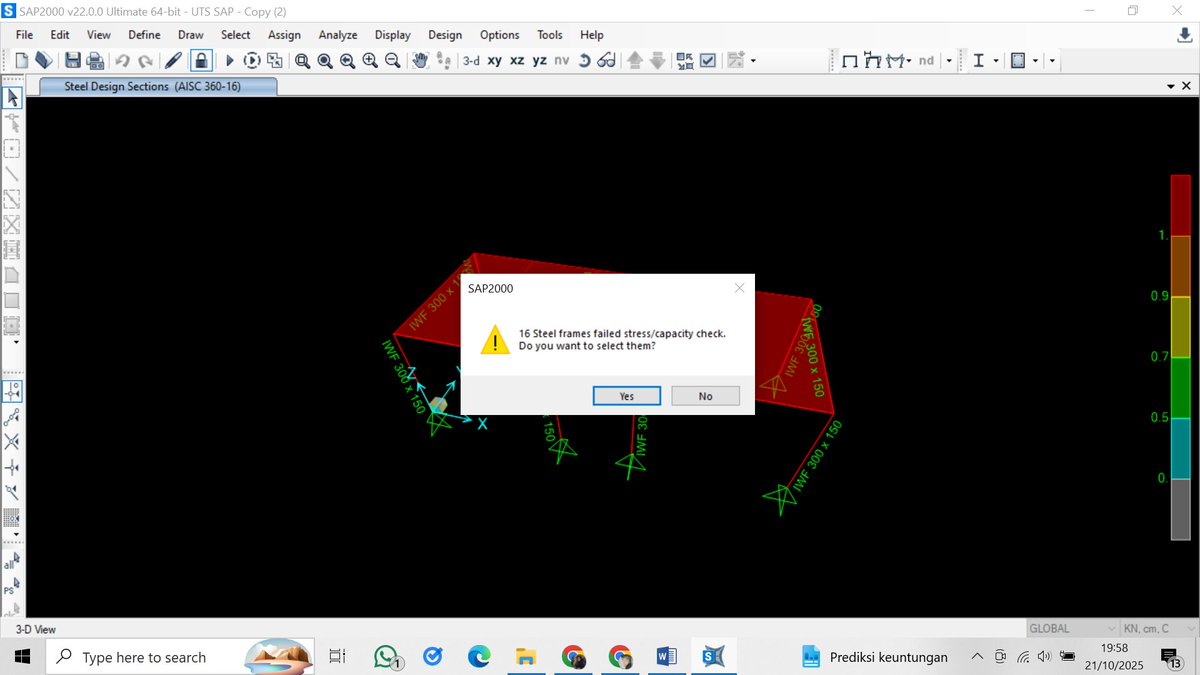Open the Define menu

[x=144, y=34]
